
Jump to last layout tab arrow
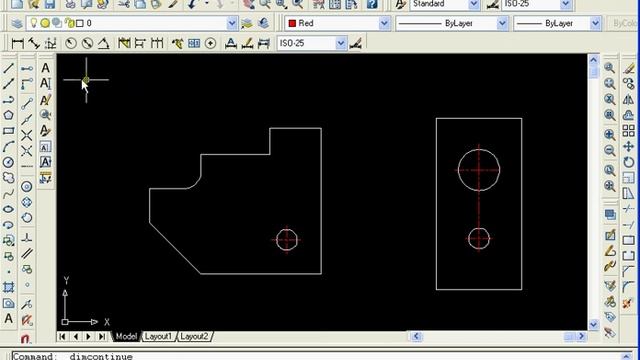[102, 336]
